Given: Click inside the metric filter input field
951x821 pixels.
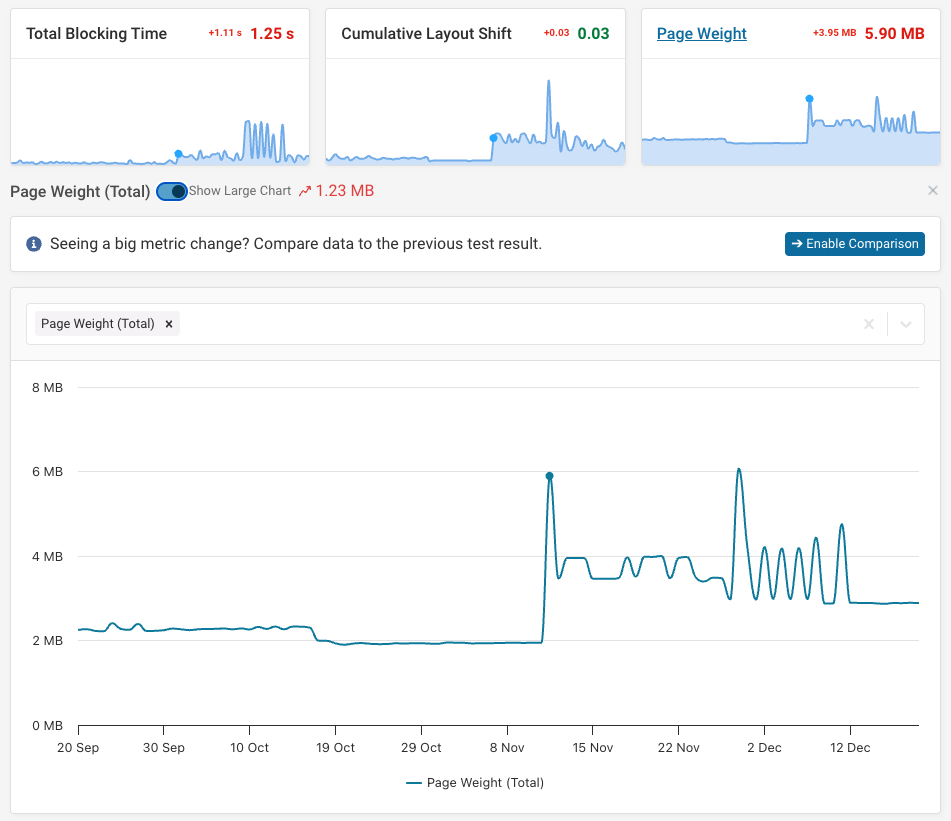Looking at the screenshot, I should pyautogui.click(x=500, y=323).
